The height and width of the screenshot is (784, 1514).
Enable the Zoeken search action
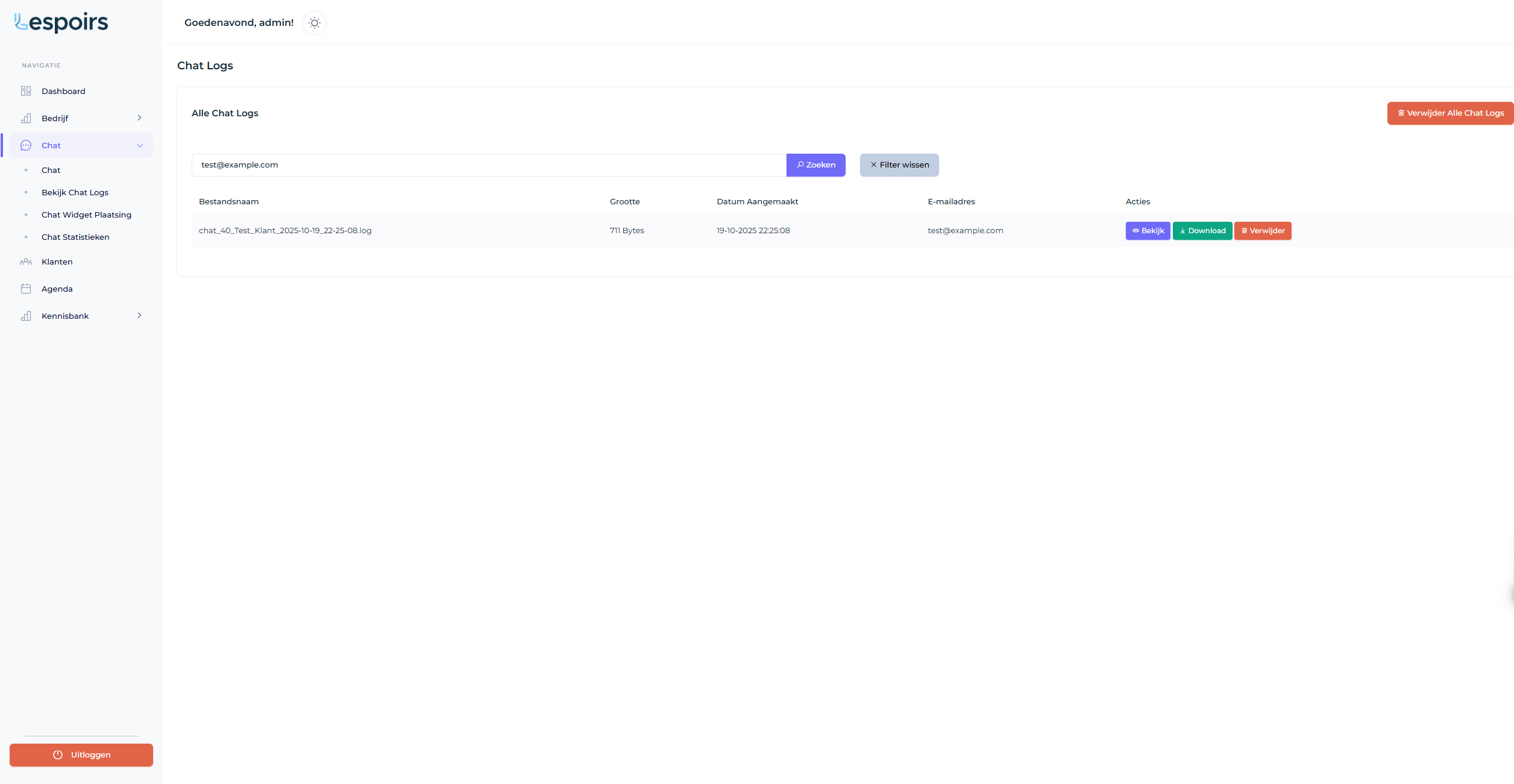coord(815,165)
